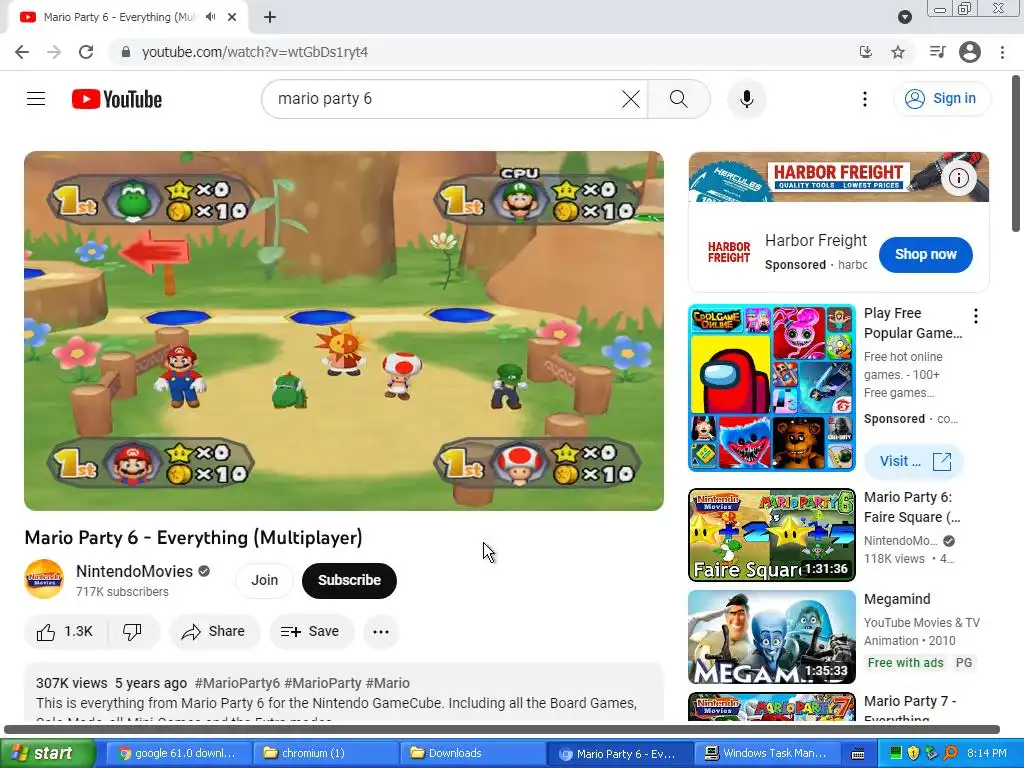Open Megamind movie thumbnail
The width and height of the screenshot is (1024, 768).
point(772,637)
